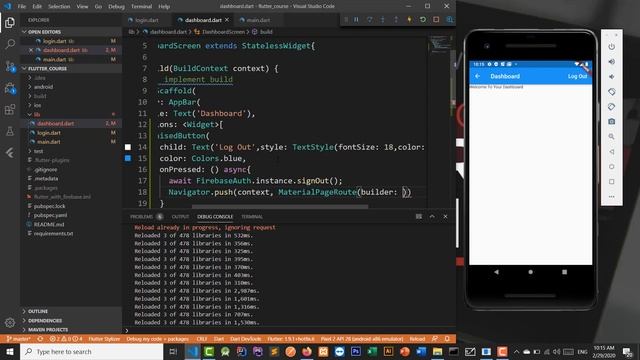Click Step Over in the debug toolbar
Image resolution: width=640 pixels, height=360 pixels.
[369, 20]
